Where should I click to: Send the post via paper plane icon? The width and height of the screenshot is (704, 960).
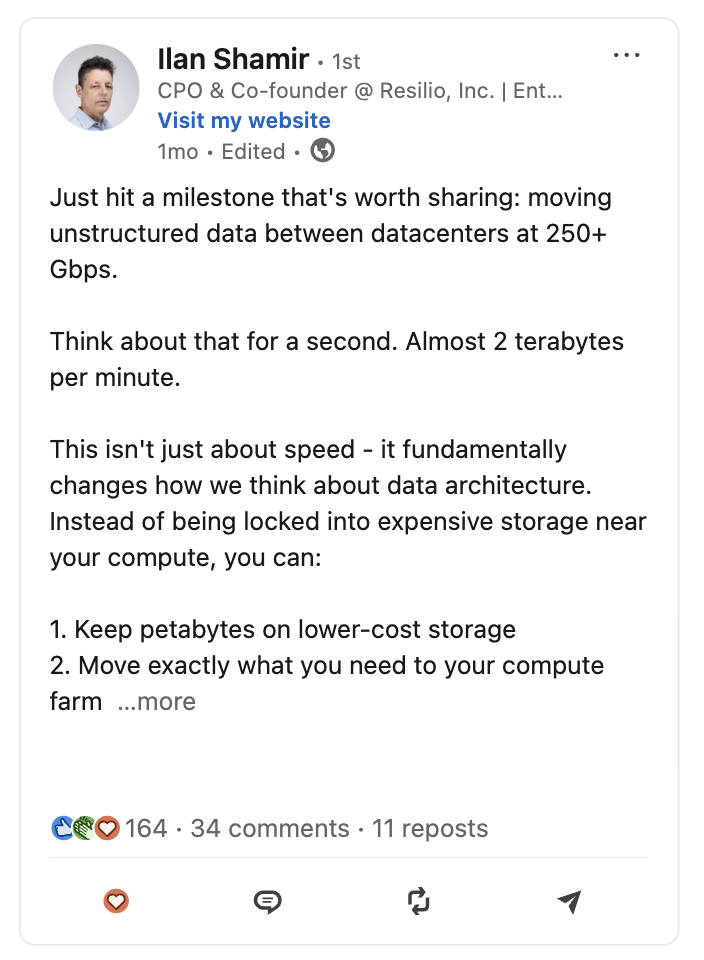pyautogui.click(x=569, y=901)
